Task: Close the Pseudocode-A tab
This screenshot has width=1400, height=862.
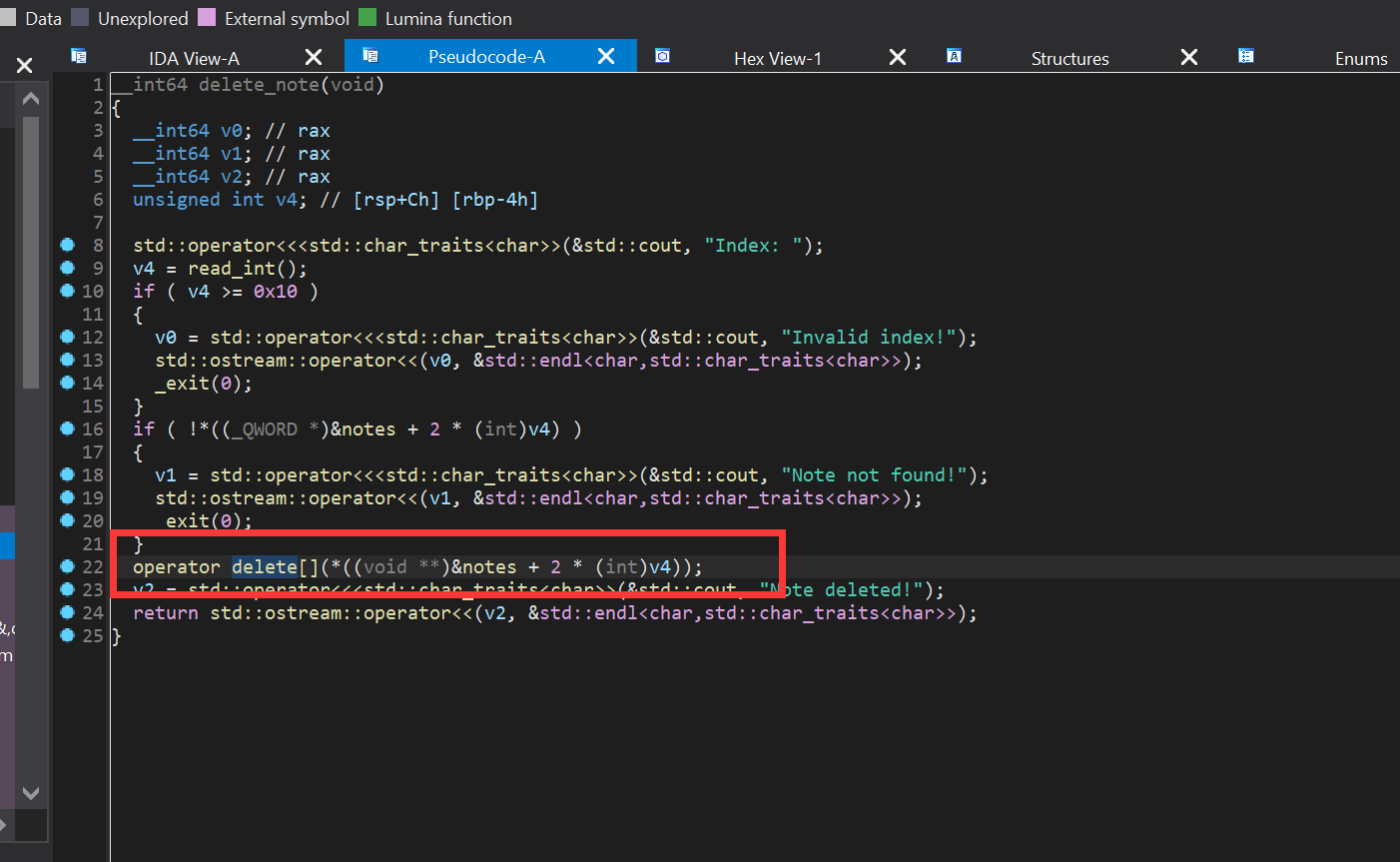Action: 606,57
